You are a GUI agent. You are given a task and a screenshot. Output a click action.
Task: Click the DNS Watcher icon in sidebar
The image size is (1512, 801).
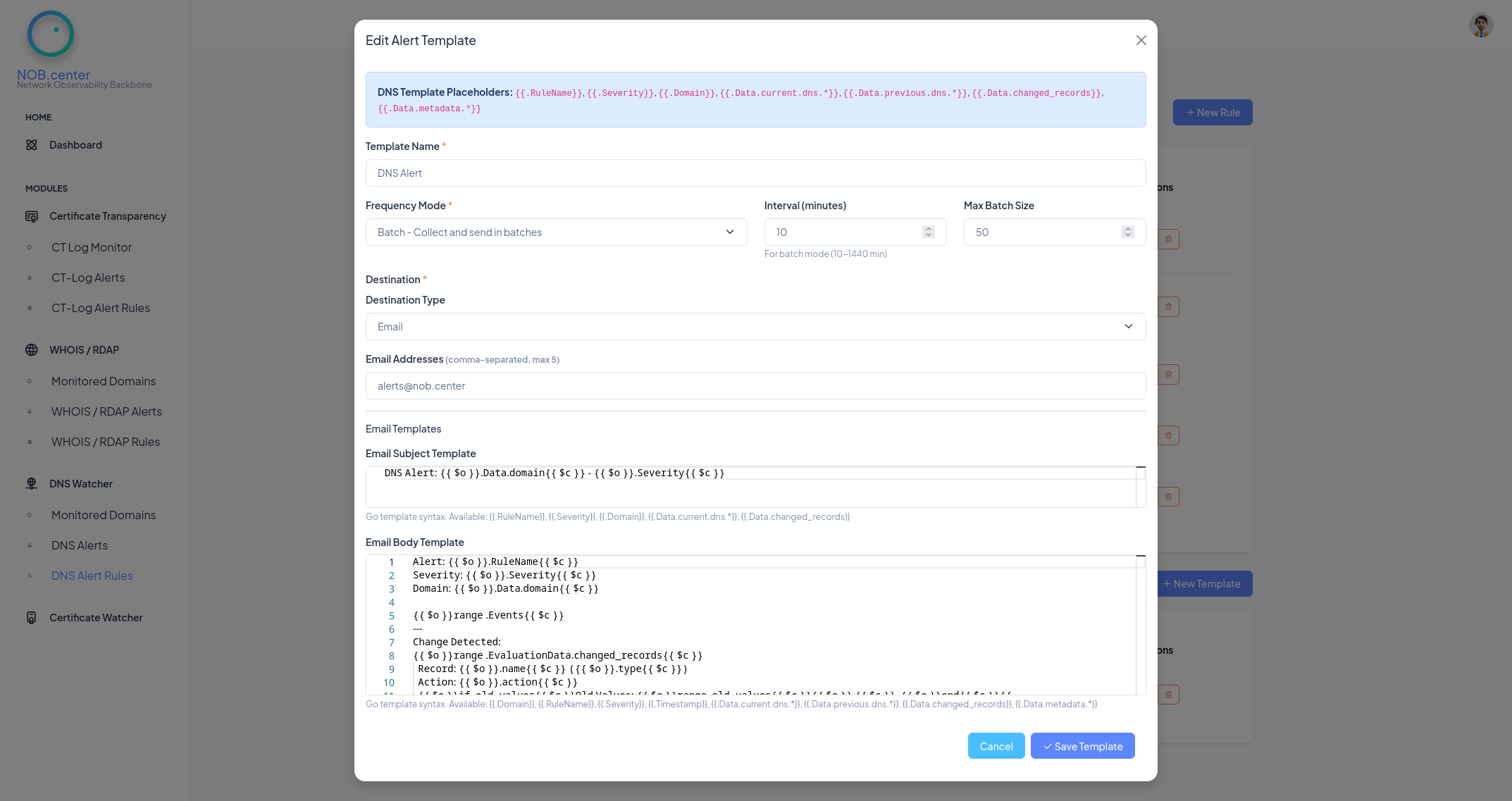click(32, 483)
